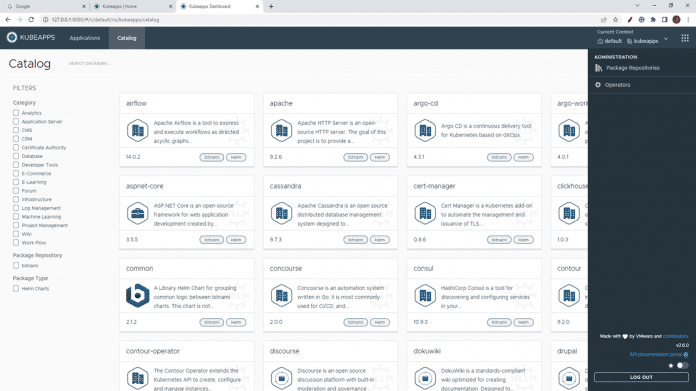Switch to Kubeapps Home browser tab

(x=132, y=6)
